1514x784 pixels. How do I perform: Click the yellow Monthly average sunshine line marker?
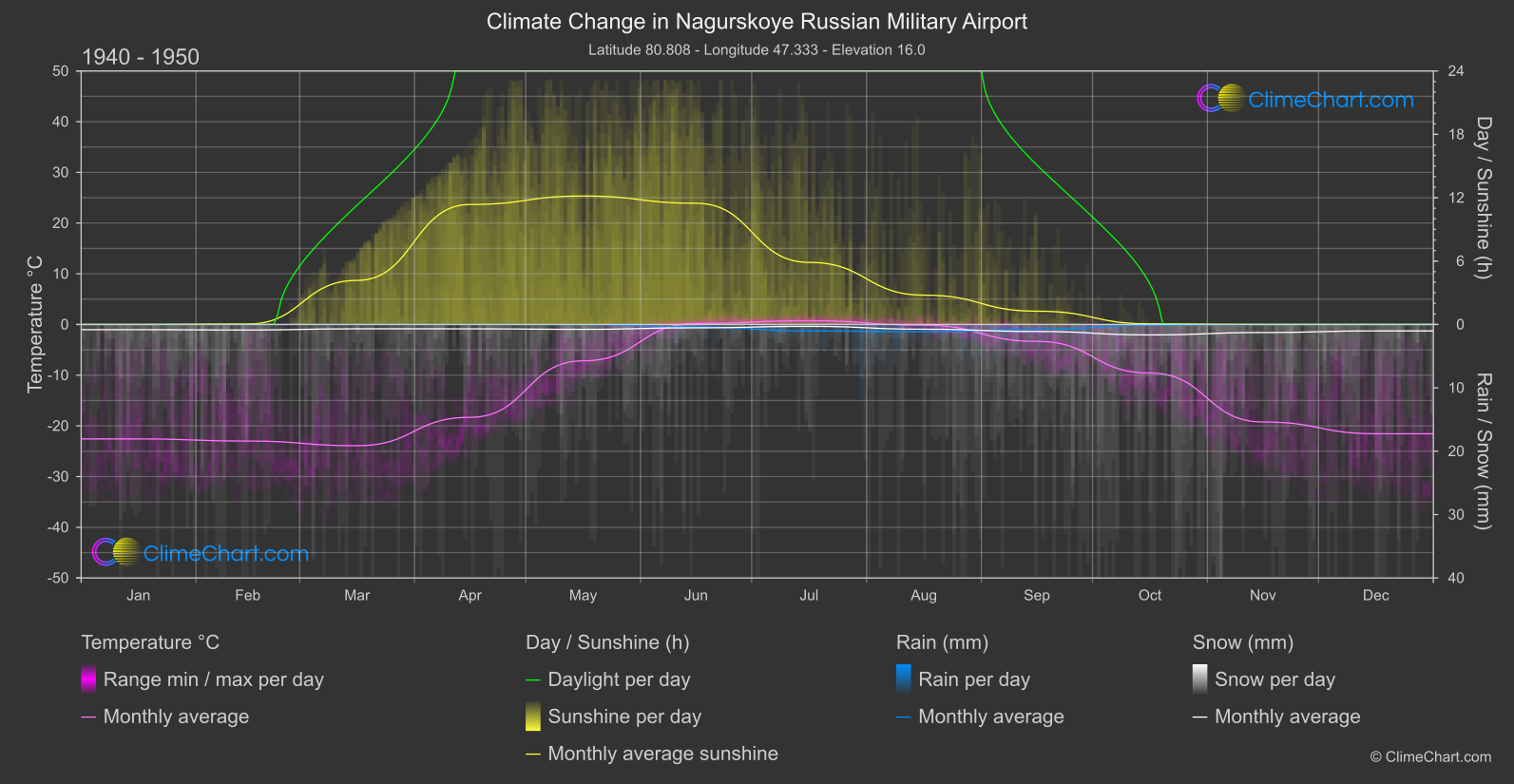(533, 754)
